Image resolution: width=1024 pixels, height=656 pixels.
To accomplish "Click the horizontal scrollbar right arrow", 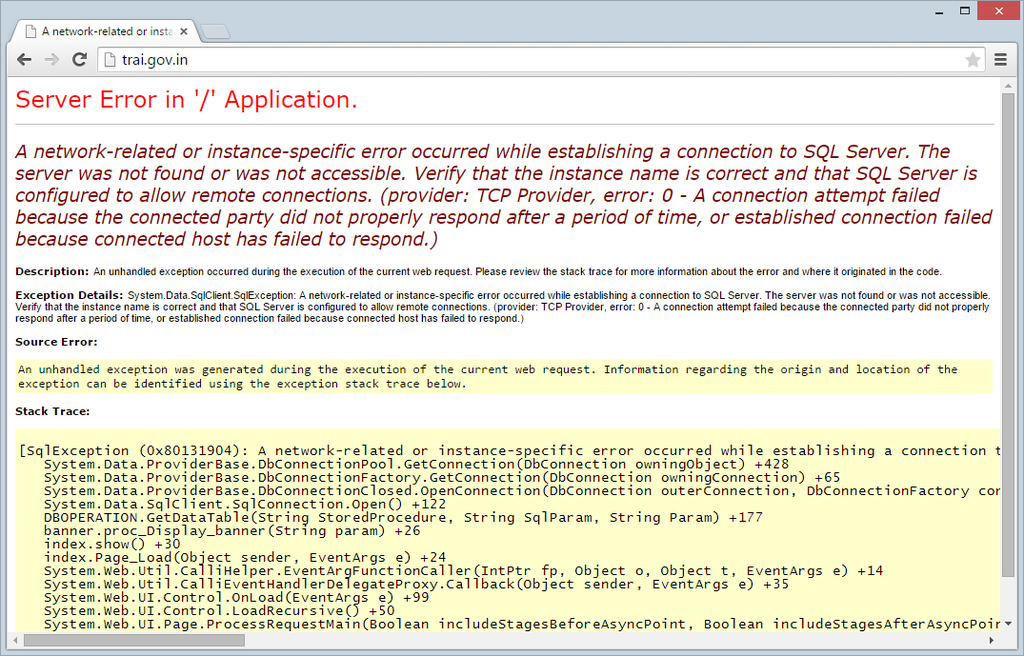I will (991, 640).
